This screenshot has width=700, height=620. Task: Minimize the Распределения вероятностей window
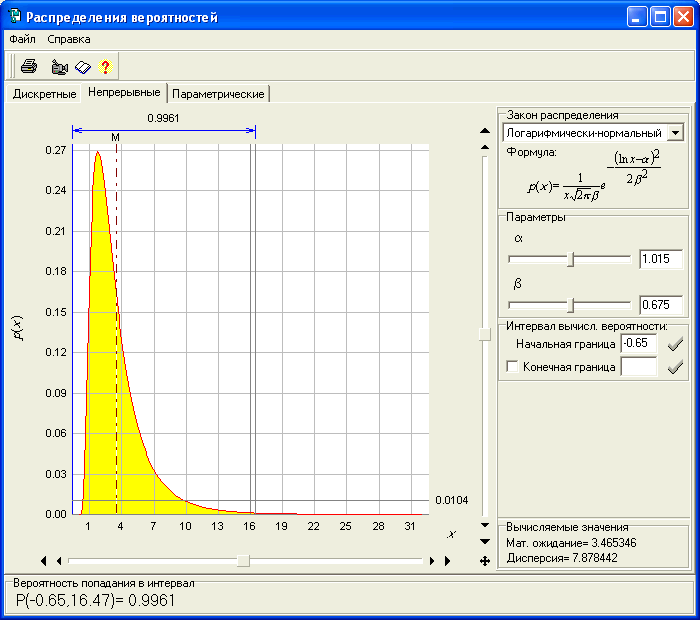(637, 17)
